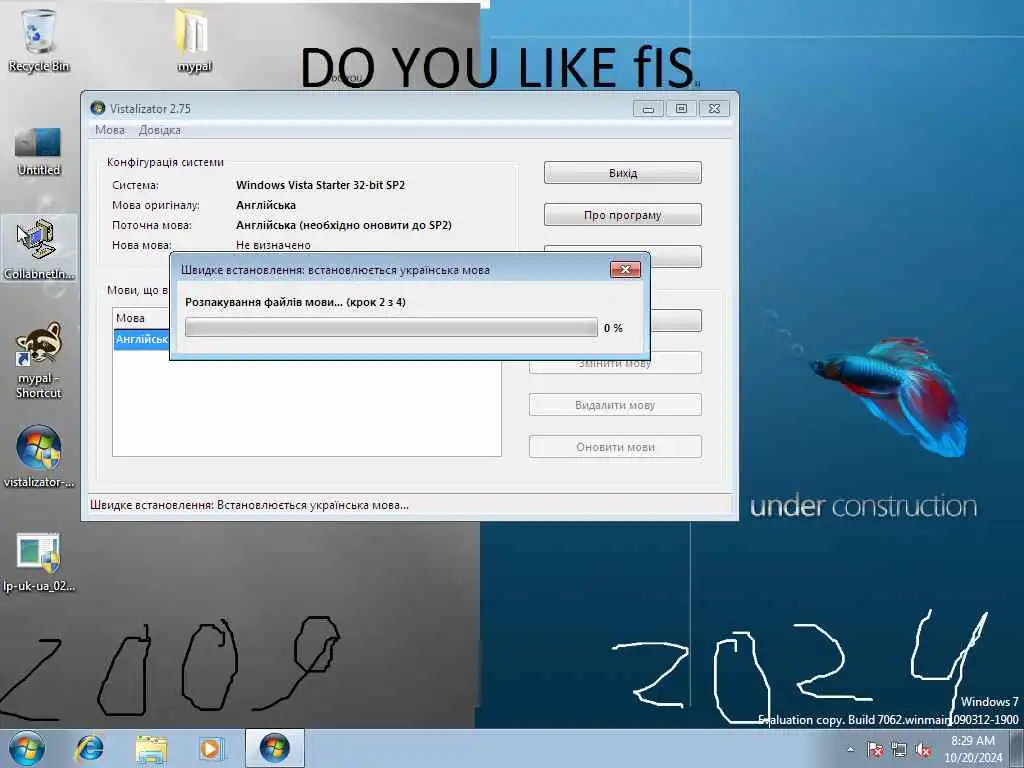This screenshot has width=1024, height=768.
Task: Click the Про програму button
Action: (622, 215)
